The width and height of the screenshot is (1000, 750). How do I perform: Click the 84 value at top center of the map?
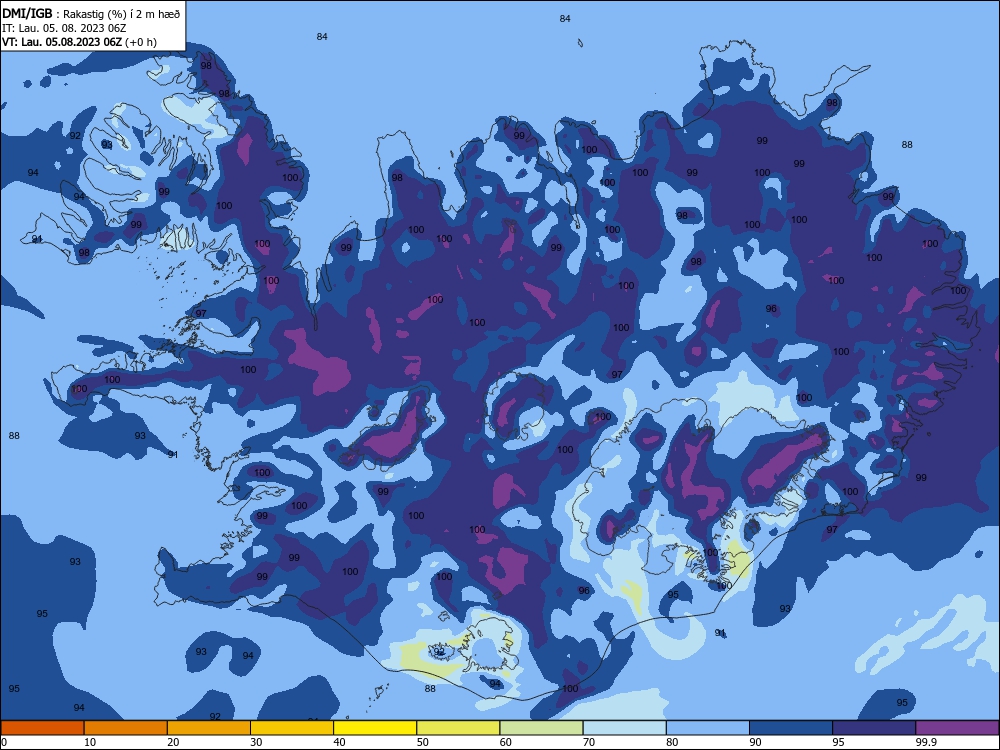[565, 18]
